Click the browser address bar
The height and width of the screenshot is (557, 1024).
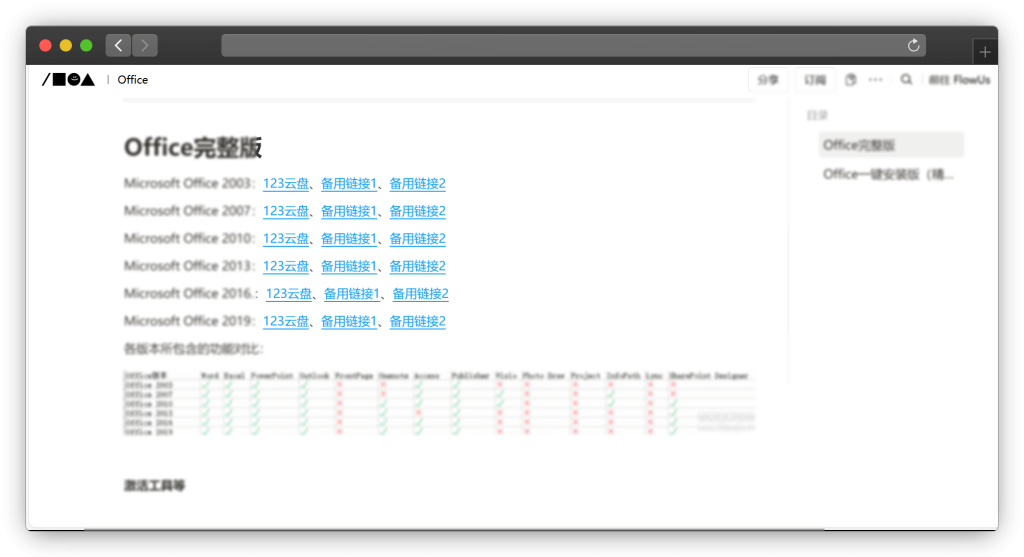click(x=560, y=45)
